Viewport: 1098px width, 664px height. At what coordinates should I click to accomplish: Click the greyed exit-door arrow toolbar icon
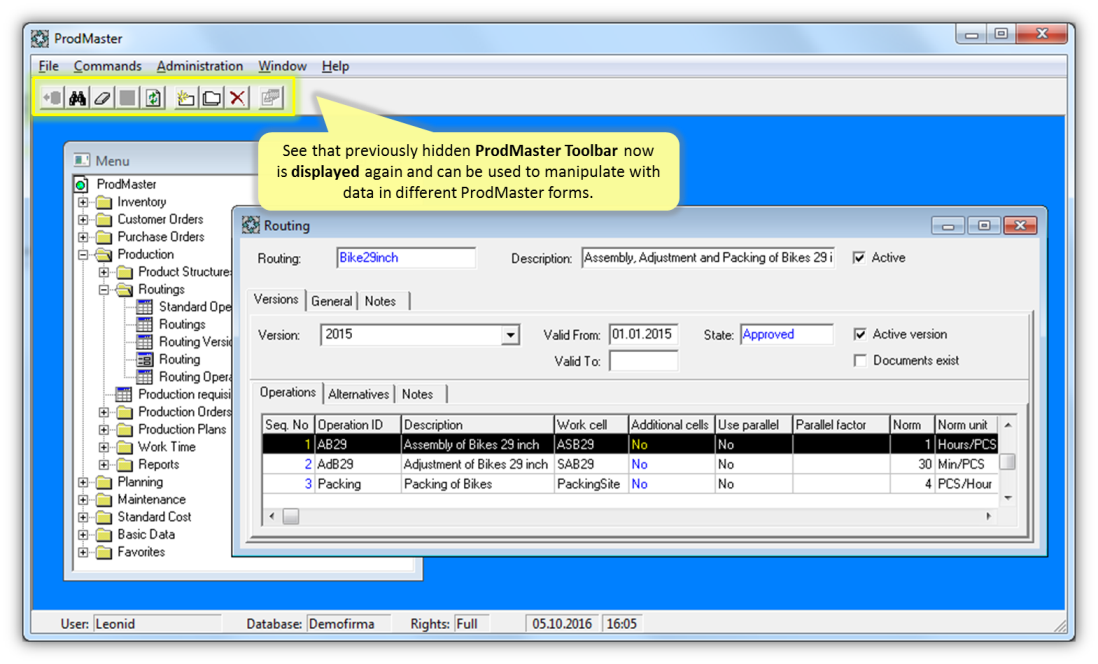point(52,97)
